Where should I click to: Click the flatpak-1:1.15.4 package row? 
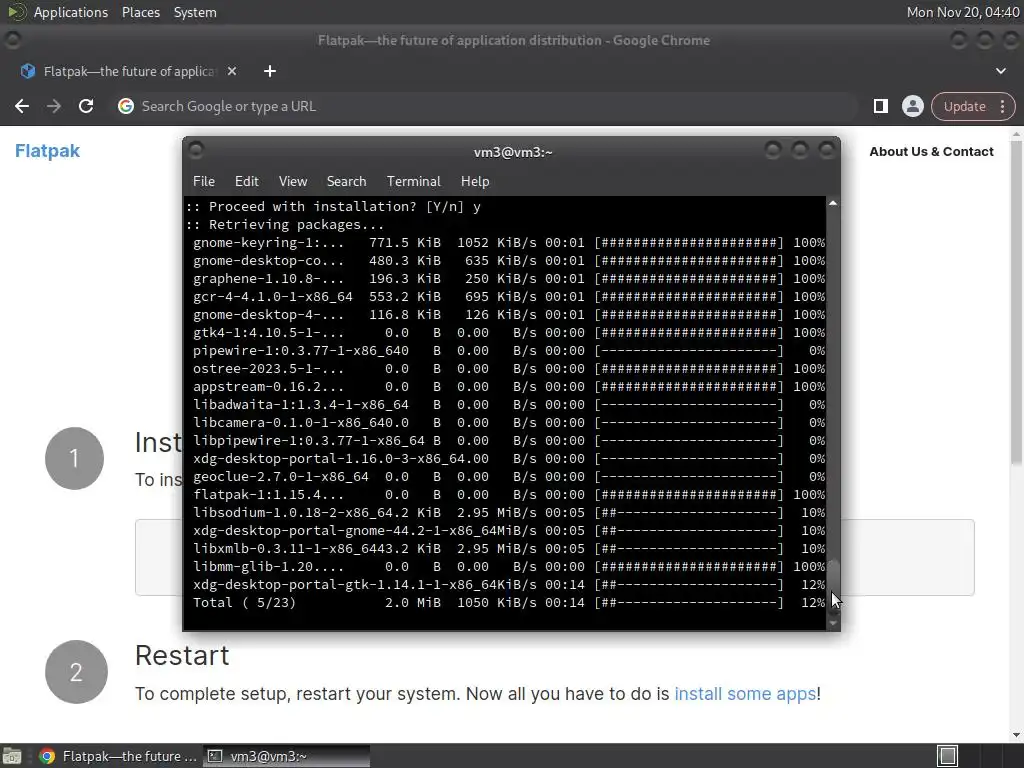click(509, 495)
